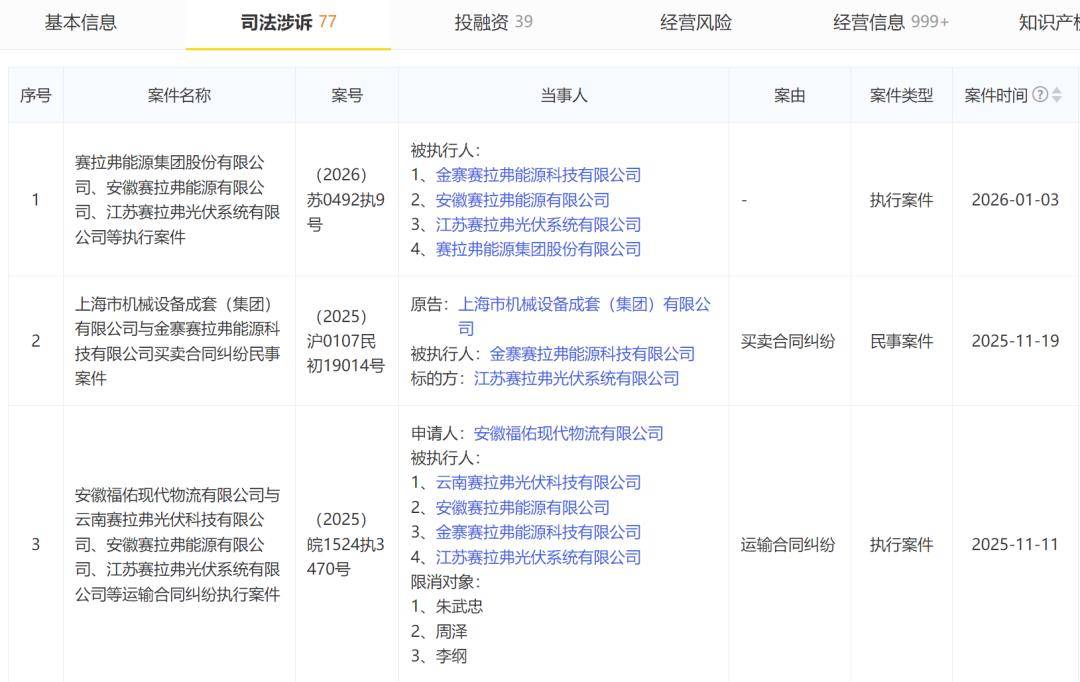
Task: Switch to the 基本信息 tab
Action: [x=80, y=22]
